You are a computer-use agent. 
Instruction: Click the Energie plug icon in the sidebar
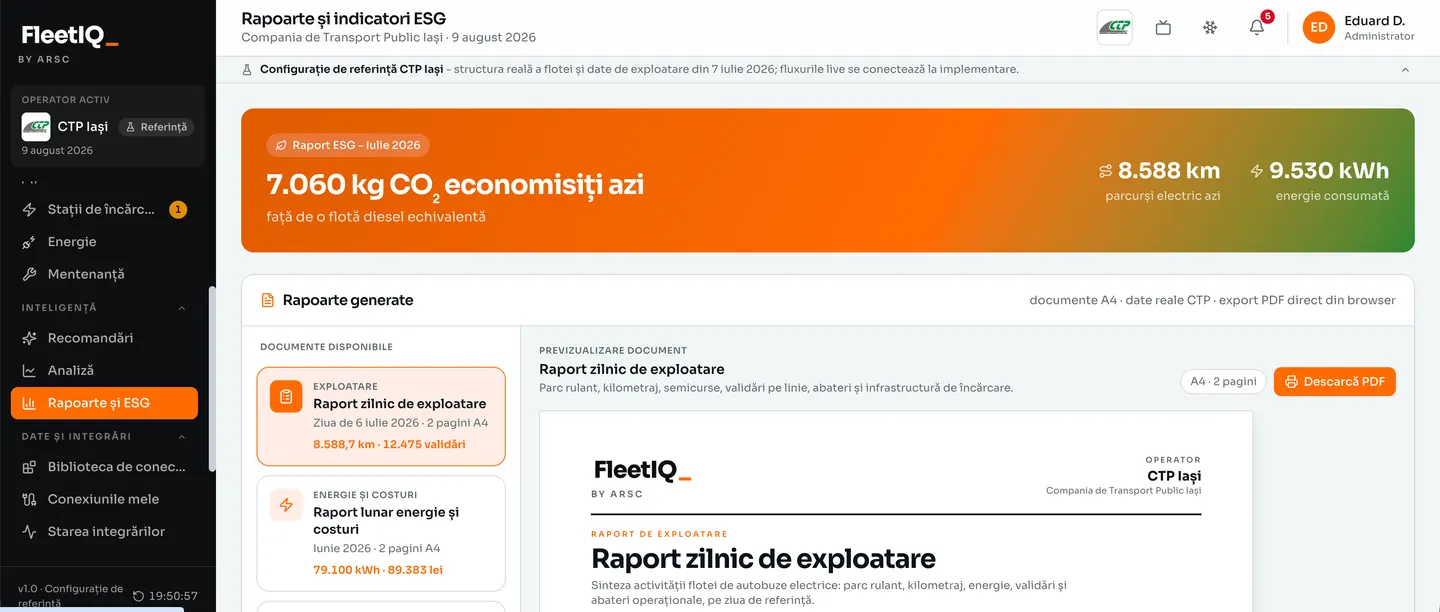pos(30,242)
